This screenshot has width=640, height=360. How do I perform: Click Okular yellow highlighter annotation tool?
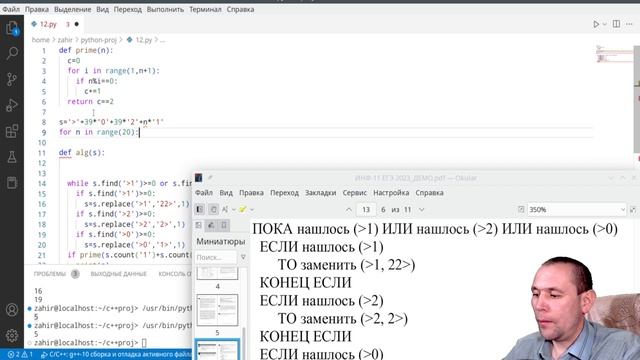coord(243,209)
